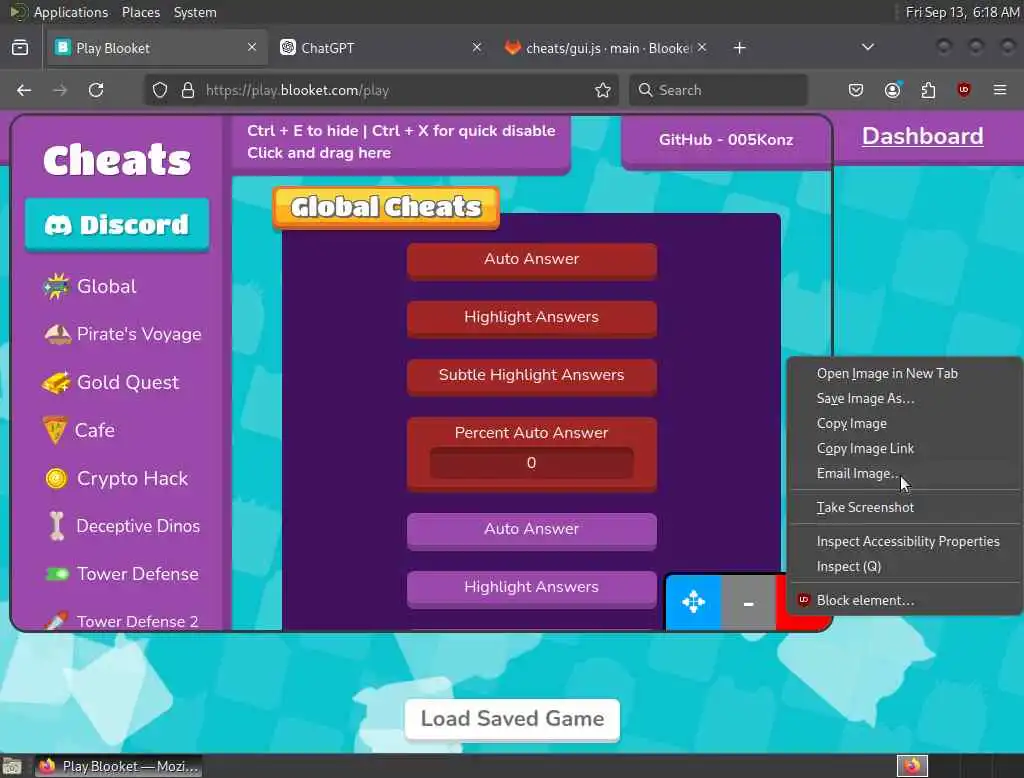This screenshot has width=1024, height=778.
Task: Choose Email Image in context menu
Action: tap(905, 474)
